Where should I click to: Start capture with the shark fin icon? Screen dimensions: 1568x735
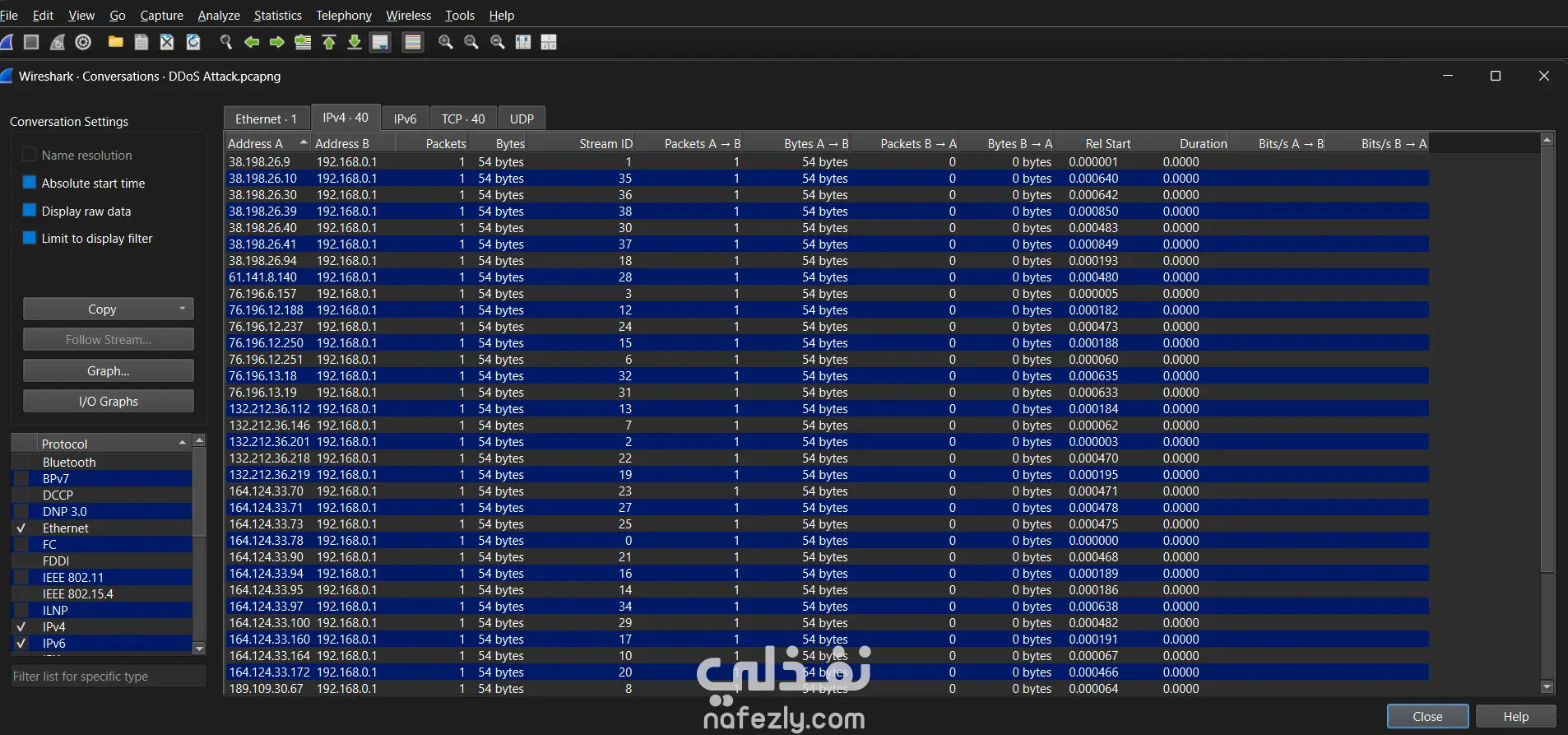pos(6,42)
